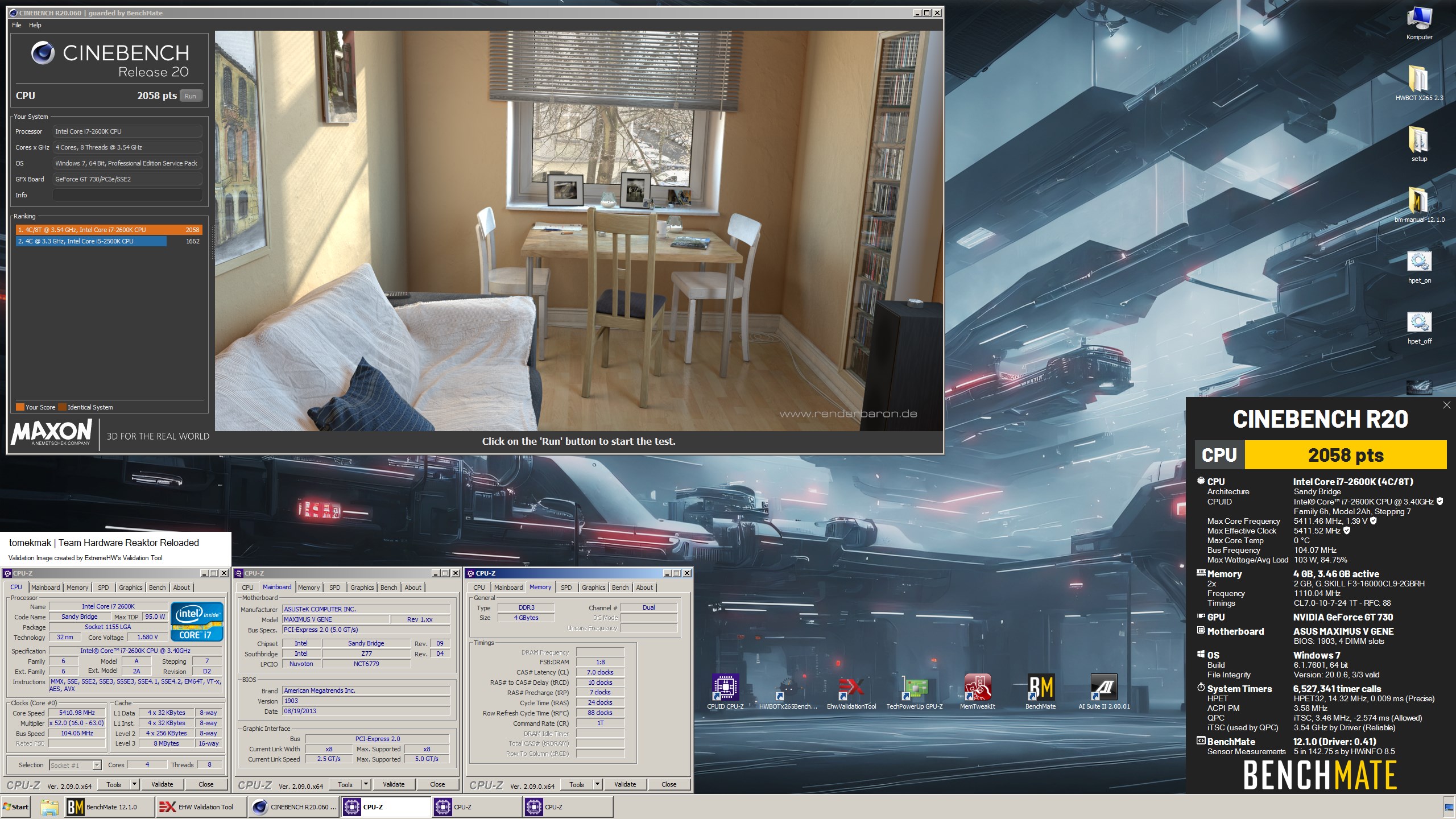The height and width of the screenshot is (819, 1456).
Task: Select the MemTweakIt desktop shortcut
Action: 977,691
